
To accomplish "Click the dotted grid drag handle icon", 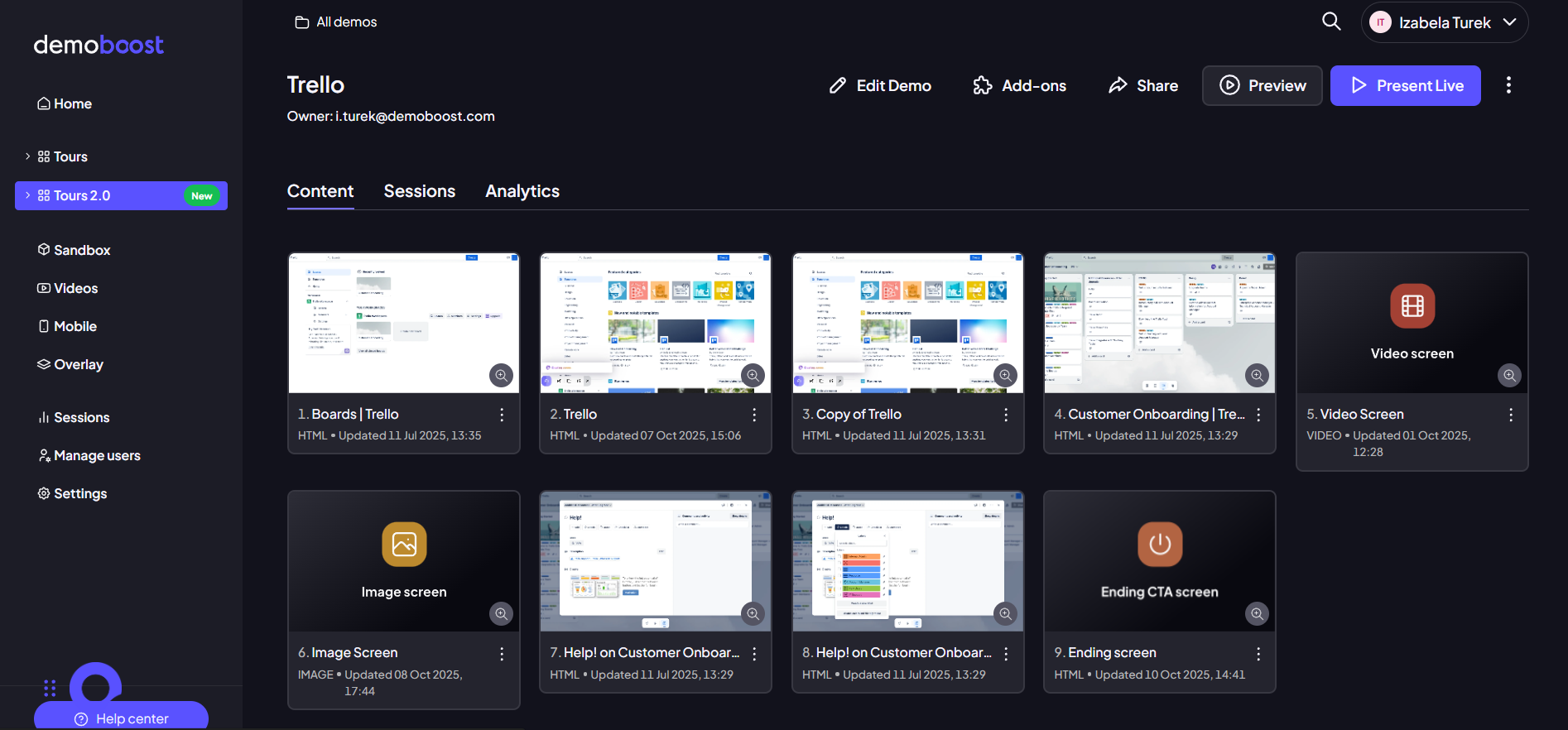I will (50, 688).
